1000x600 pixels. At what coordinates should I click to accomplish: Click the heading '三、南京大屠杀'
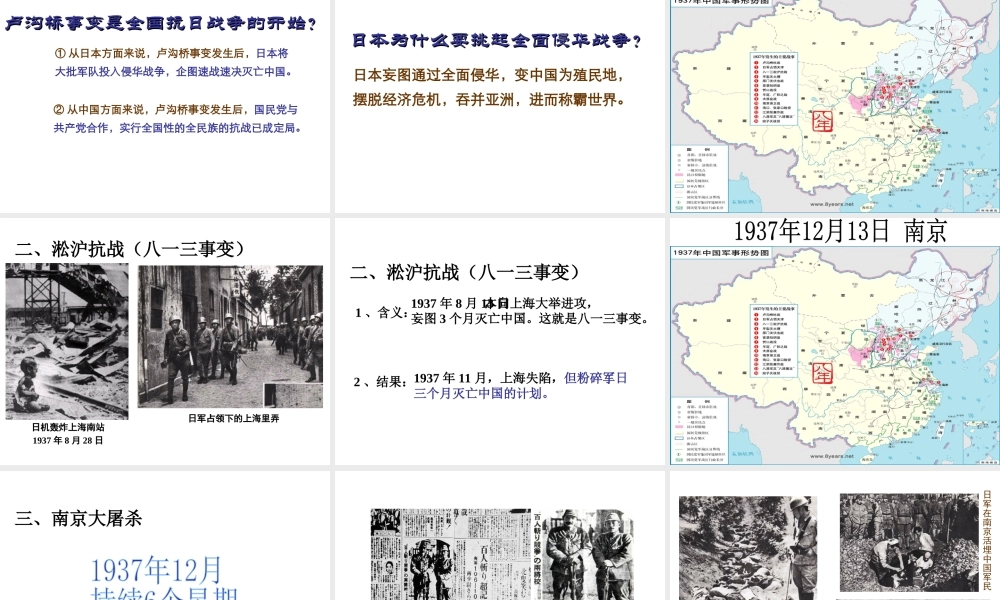click(78, 518)
